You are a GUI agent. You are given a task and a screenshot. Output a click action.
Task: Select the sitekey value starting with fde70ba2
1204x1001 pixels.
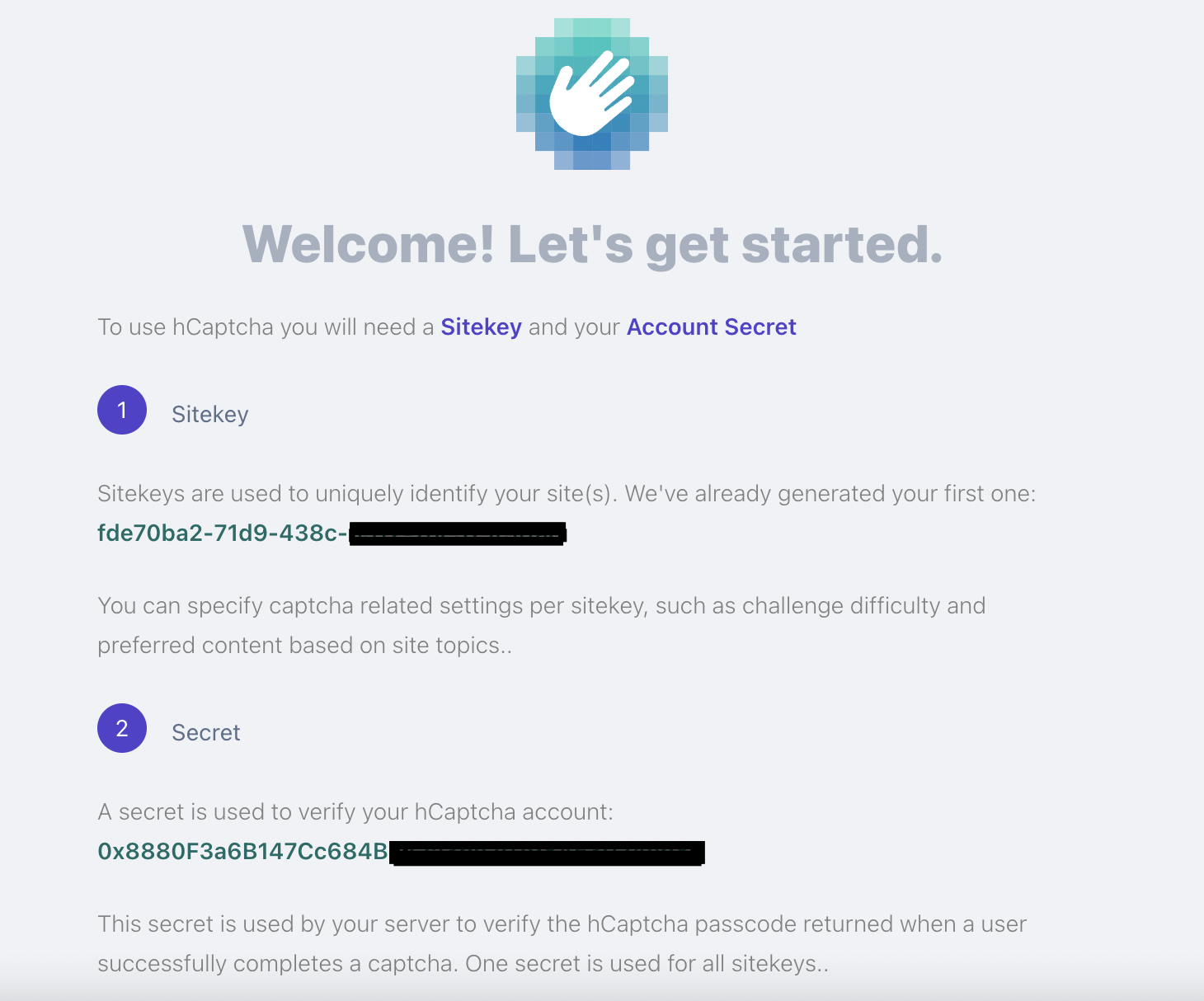[221, 533]
